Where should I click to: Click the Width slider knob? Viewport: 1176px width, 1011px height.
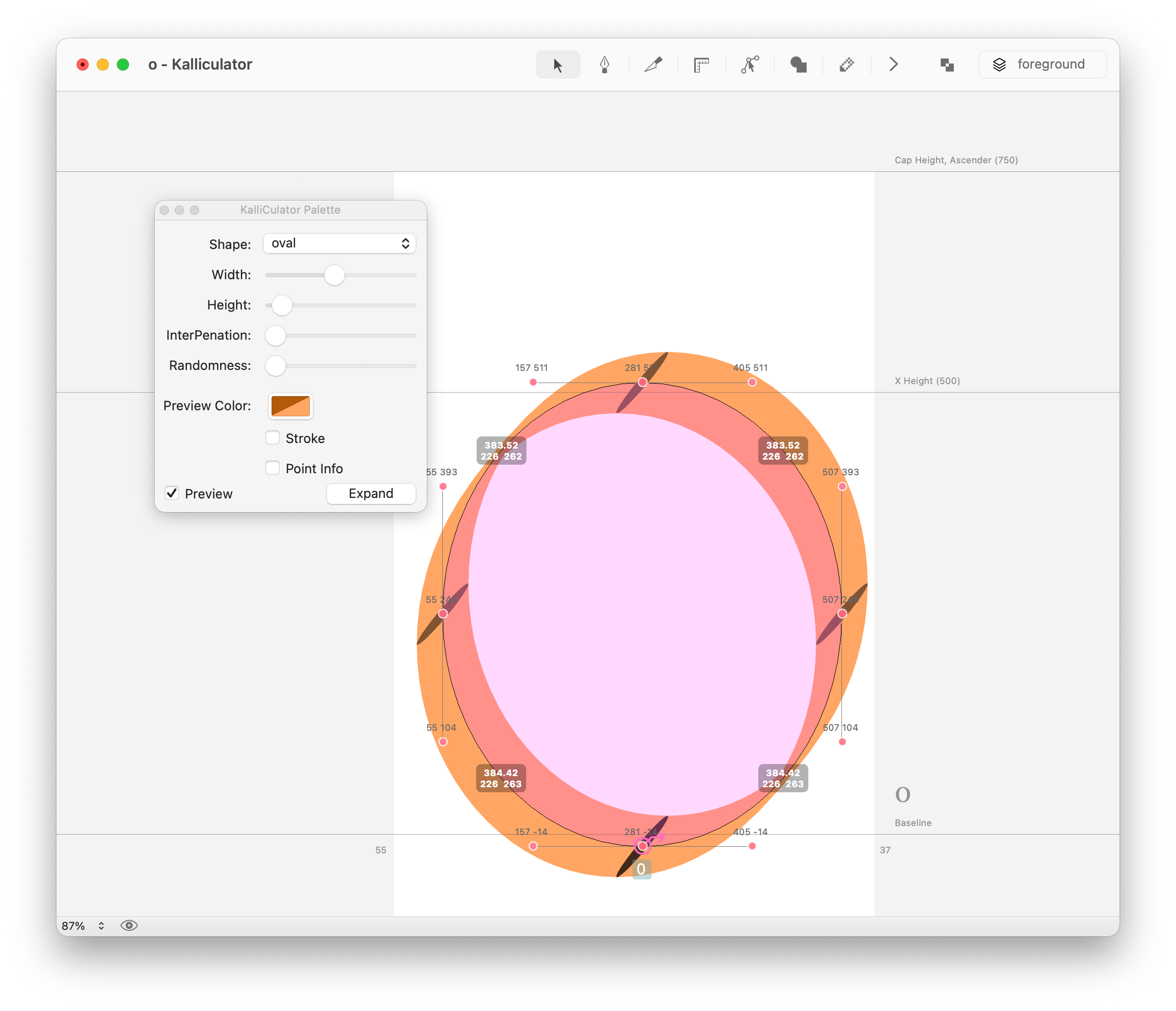click(334, 275)
